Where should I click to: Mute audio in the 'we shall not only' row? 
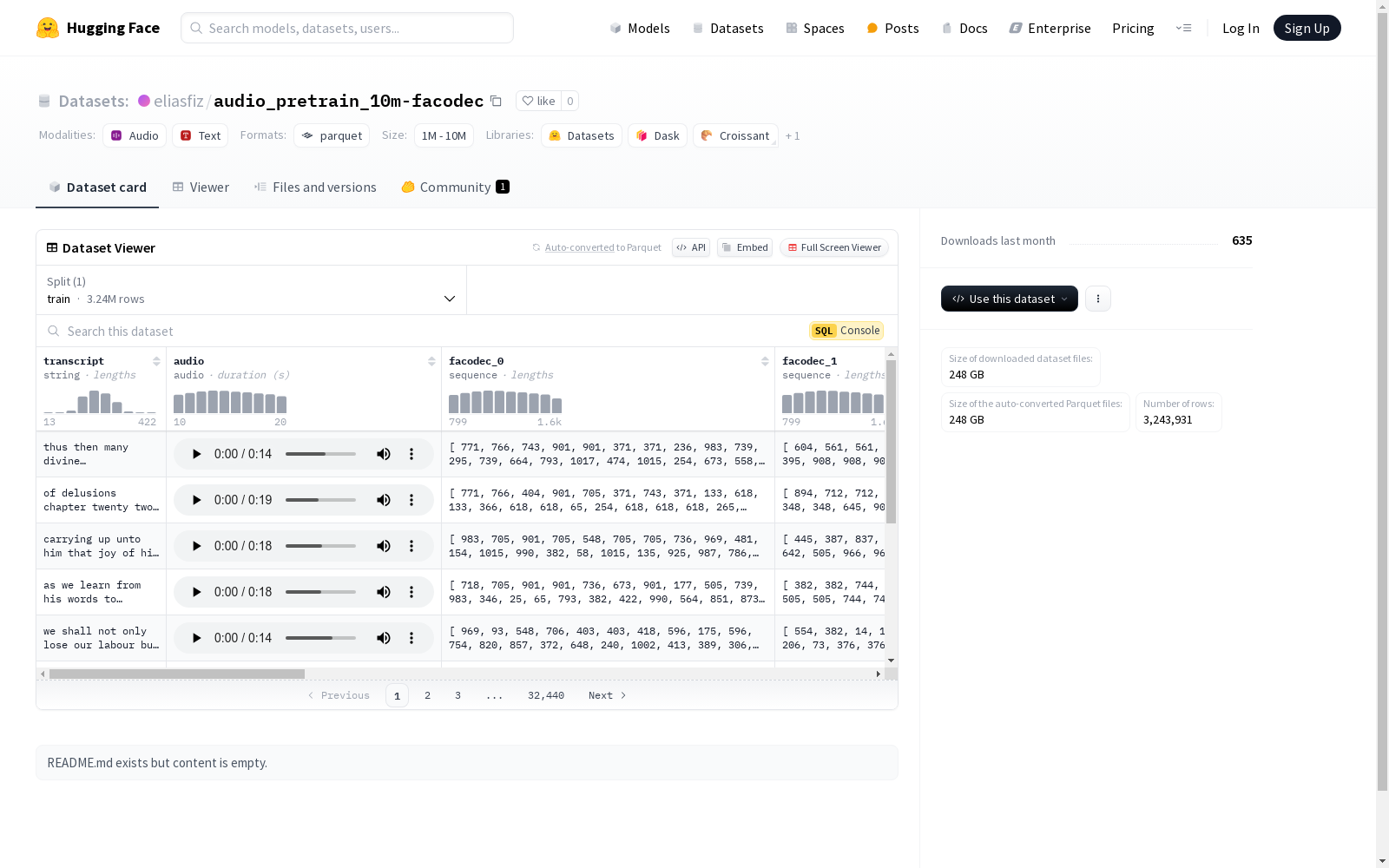[384, 638]
